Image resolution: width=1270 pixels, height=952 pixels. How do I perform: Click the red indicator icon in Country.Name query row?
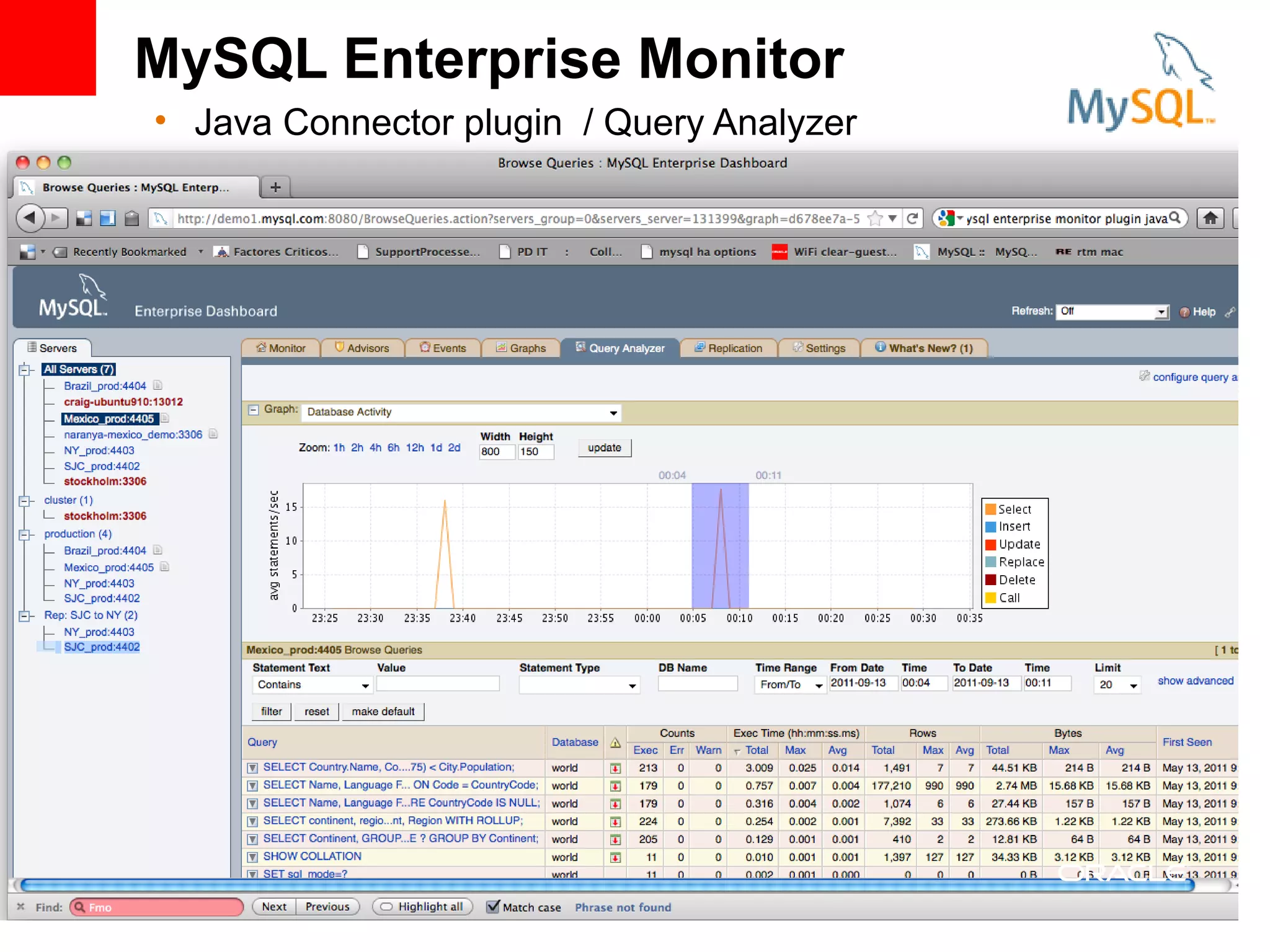[615, 768]
